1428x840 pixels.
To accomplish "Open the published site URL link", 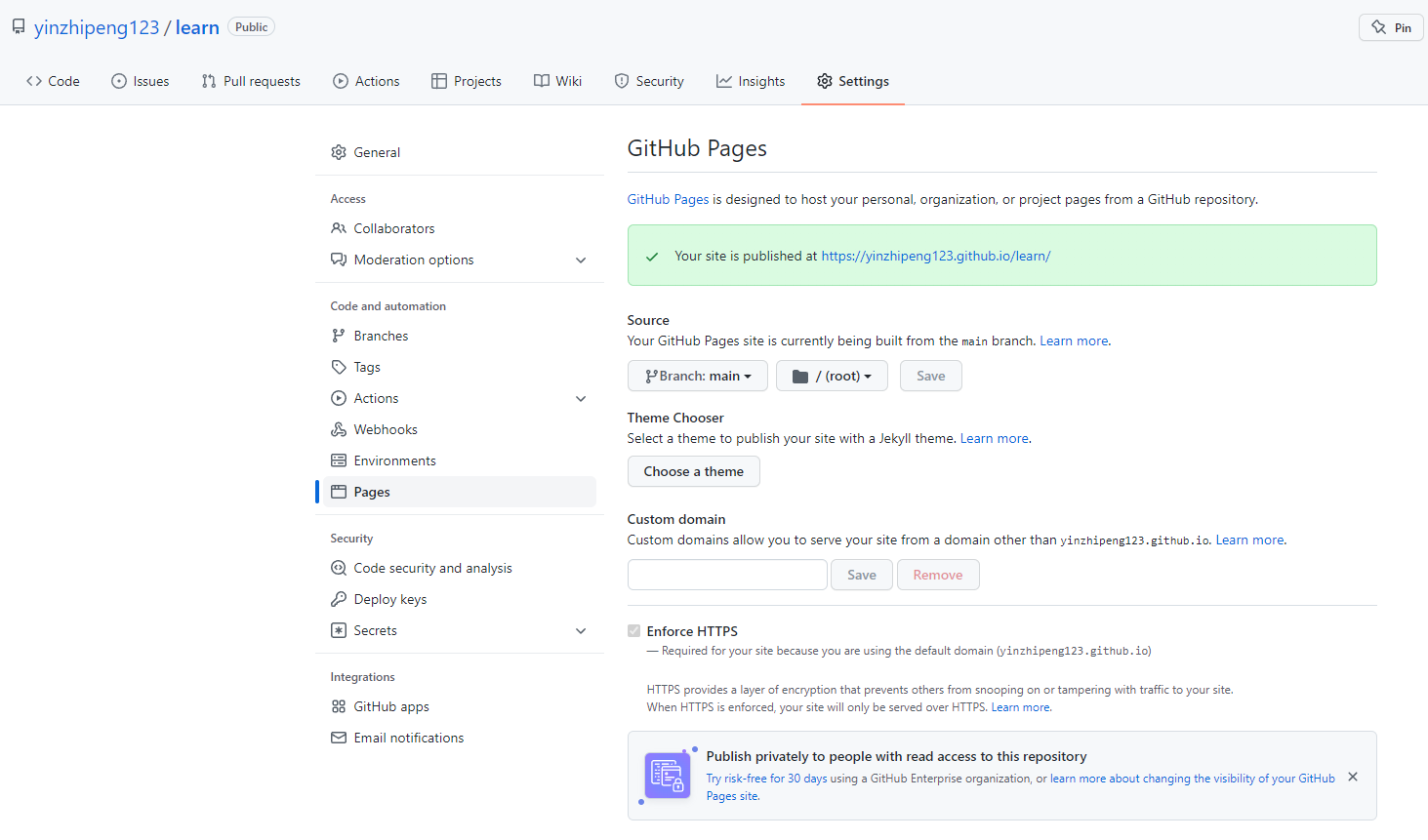I will tap(936, 256).
